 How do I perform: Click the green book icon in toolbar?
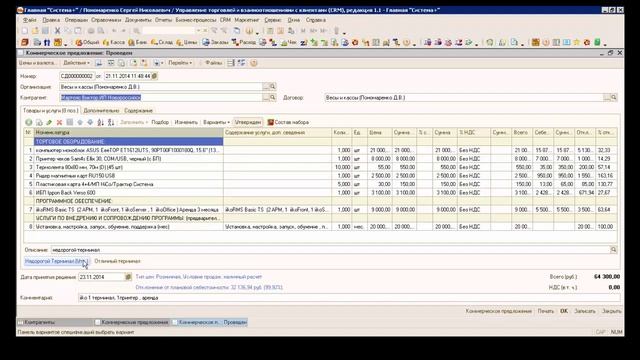[x=597, y=42]
